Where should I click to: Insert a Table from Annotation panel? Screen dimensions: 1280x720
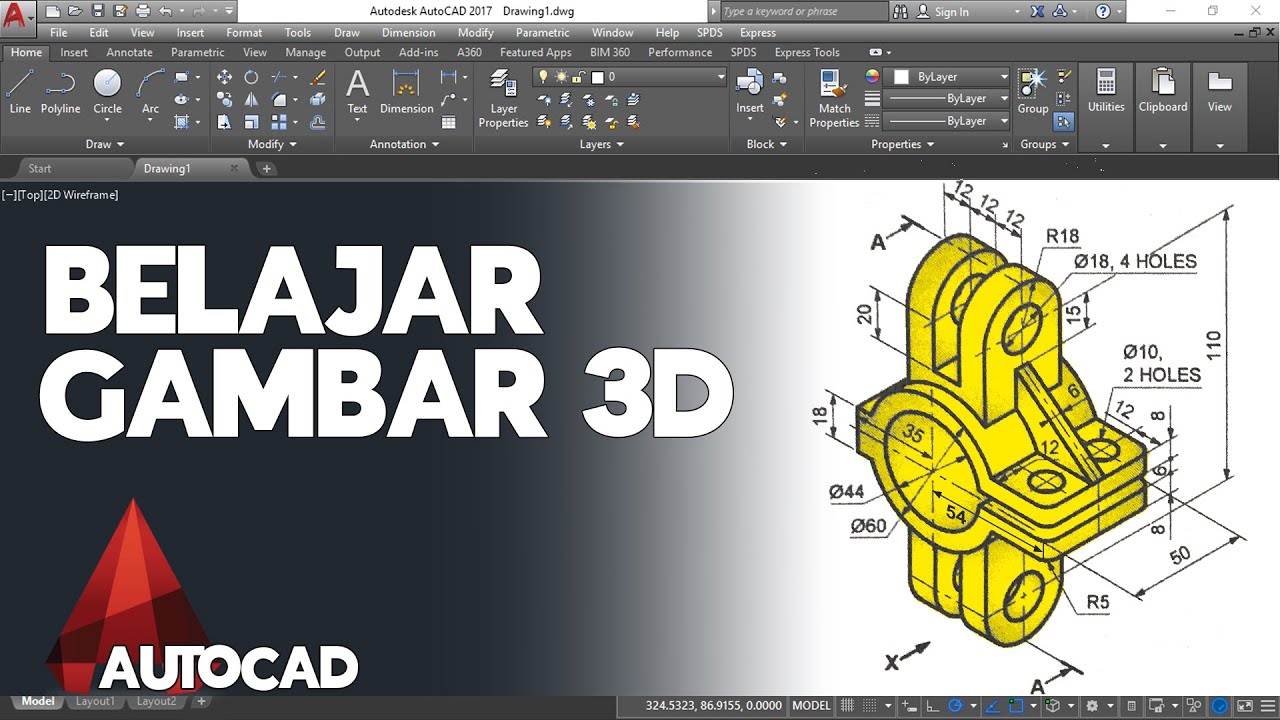[x=449, y=122]
